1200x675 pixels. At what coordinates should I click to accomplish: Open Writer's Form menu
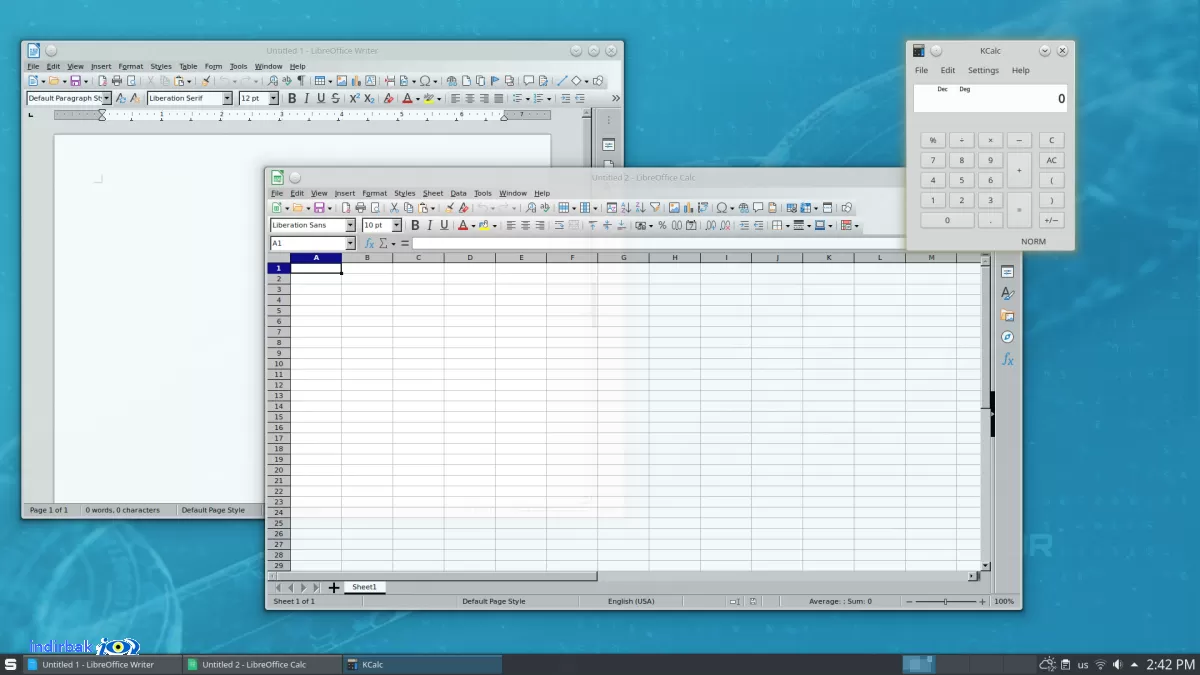(x=212, y=66)
